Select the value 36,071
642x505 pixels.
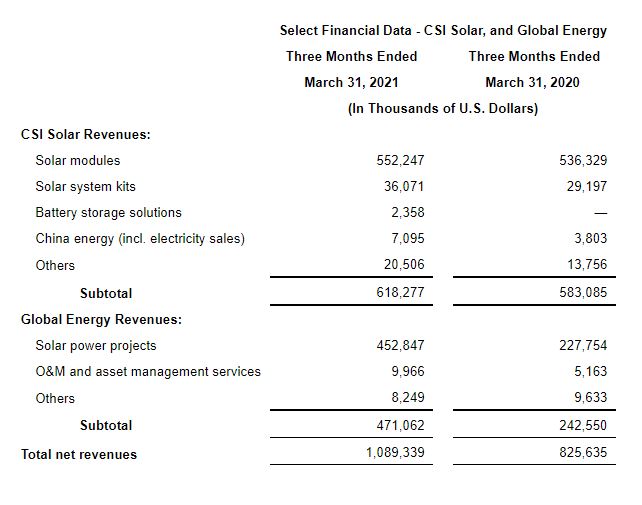point(404,187)
